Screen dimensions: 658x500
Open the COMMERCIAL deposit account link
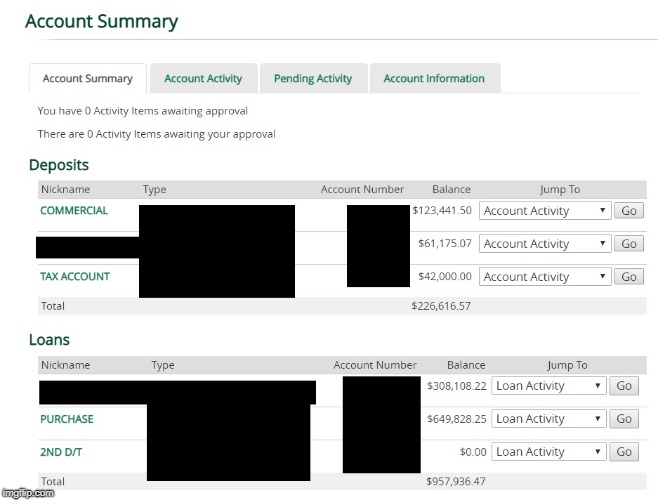pos(74,211)
